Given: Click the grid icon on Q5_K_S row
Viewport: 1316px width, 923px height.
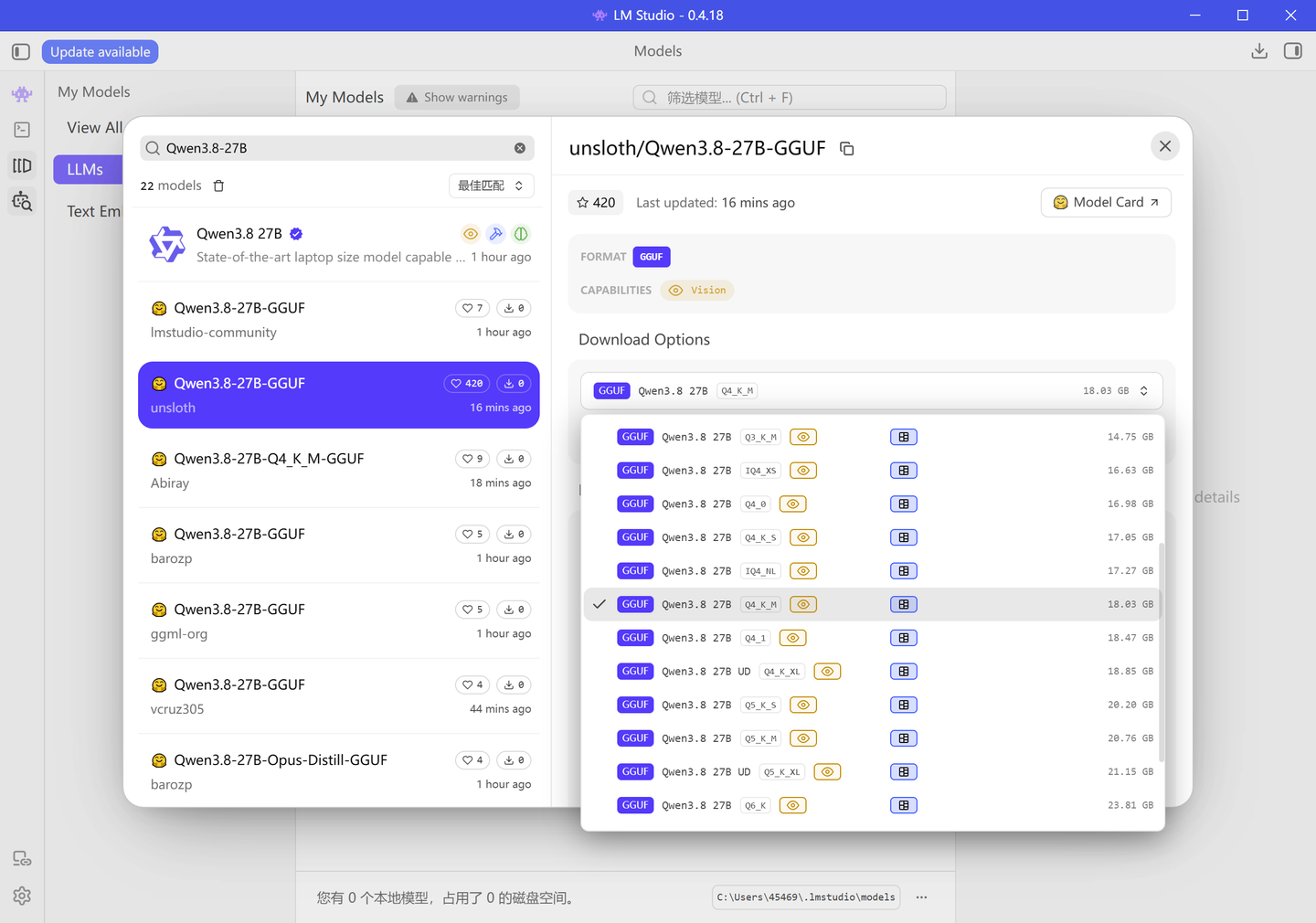Looking at the screenshot, I should pyautogui.click(x=904, y=706).
